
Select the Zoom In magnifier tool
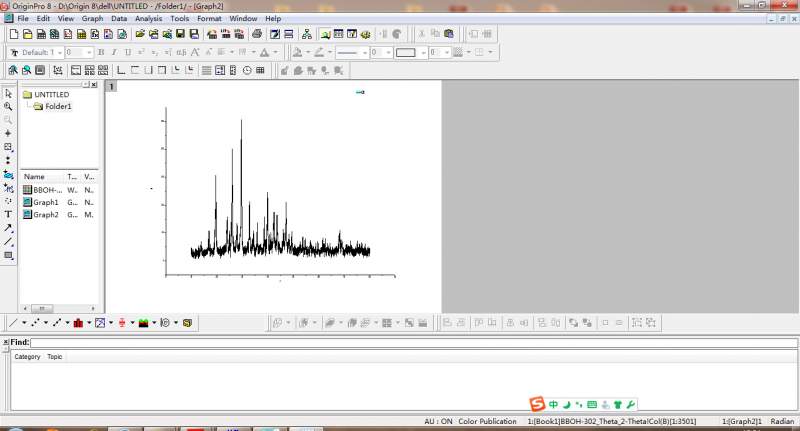(x=8, y=106)
